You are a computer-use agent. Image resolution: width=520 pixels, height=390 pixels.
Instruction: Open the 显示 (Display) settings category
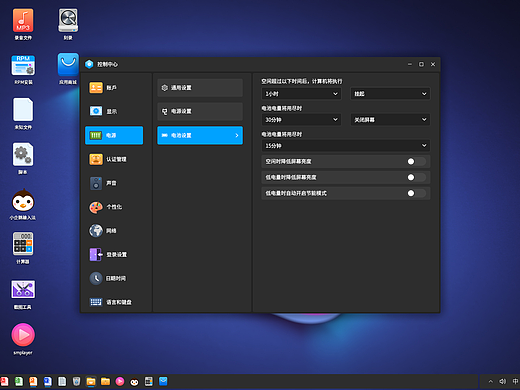tap(114, 111)
